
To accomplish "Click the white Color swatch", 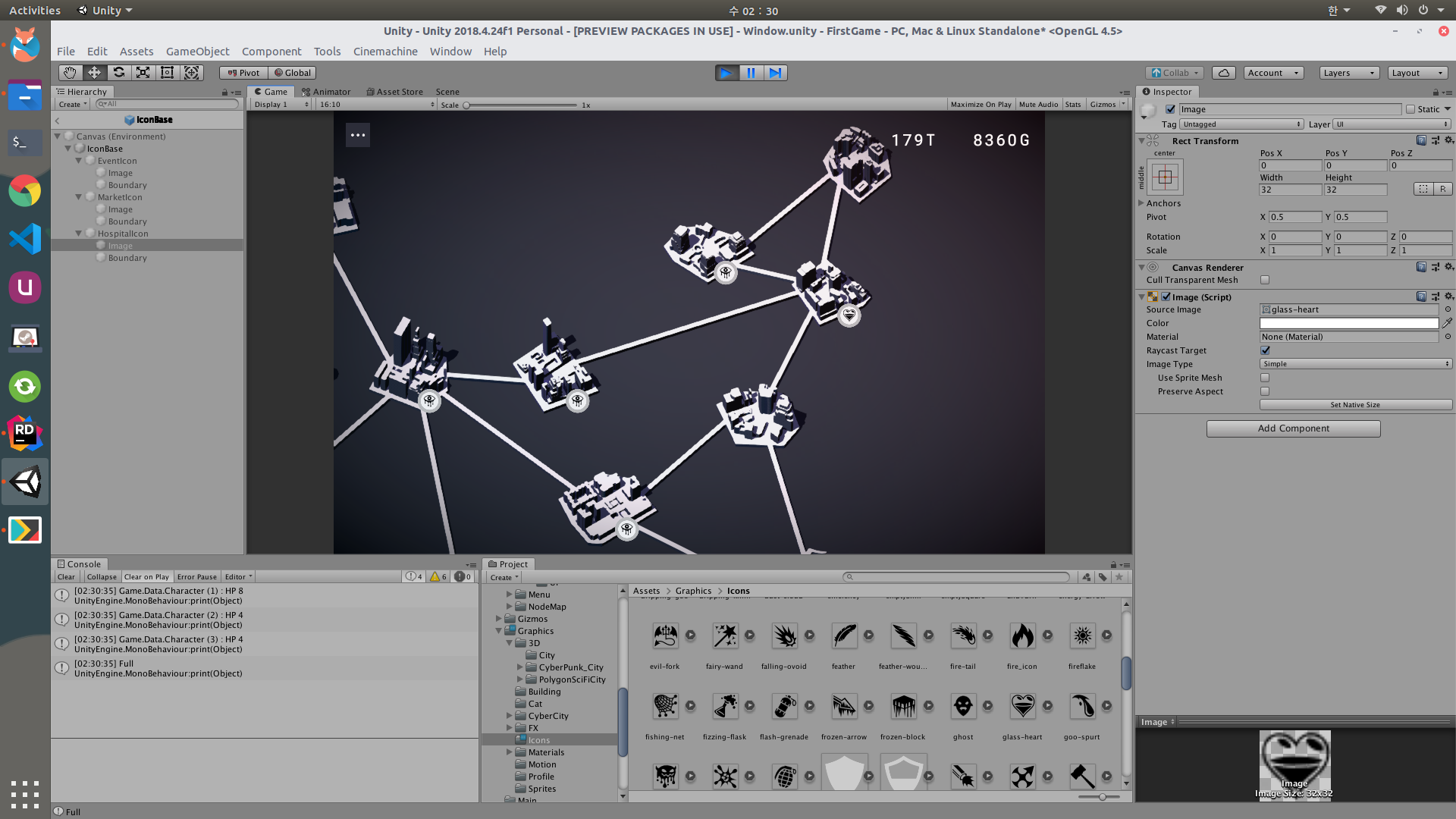I will pyautogui.click(x=1349, y=323).
